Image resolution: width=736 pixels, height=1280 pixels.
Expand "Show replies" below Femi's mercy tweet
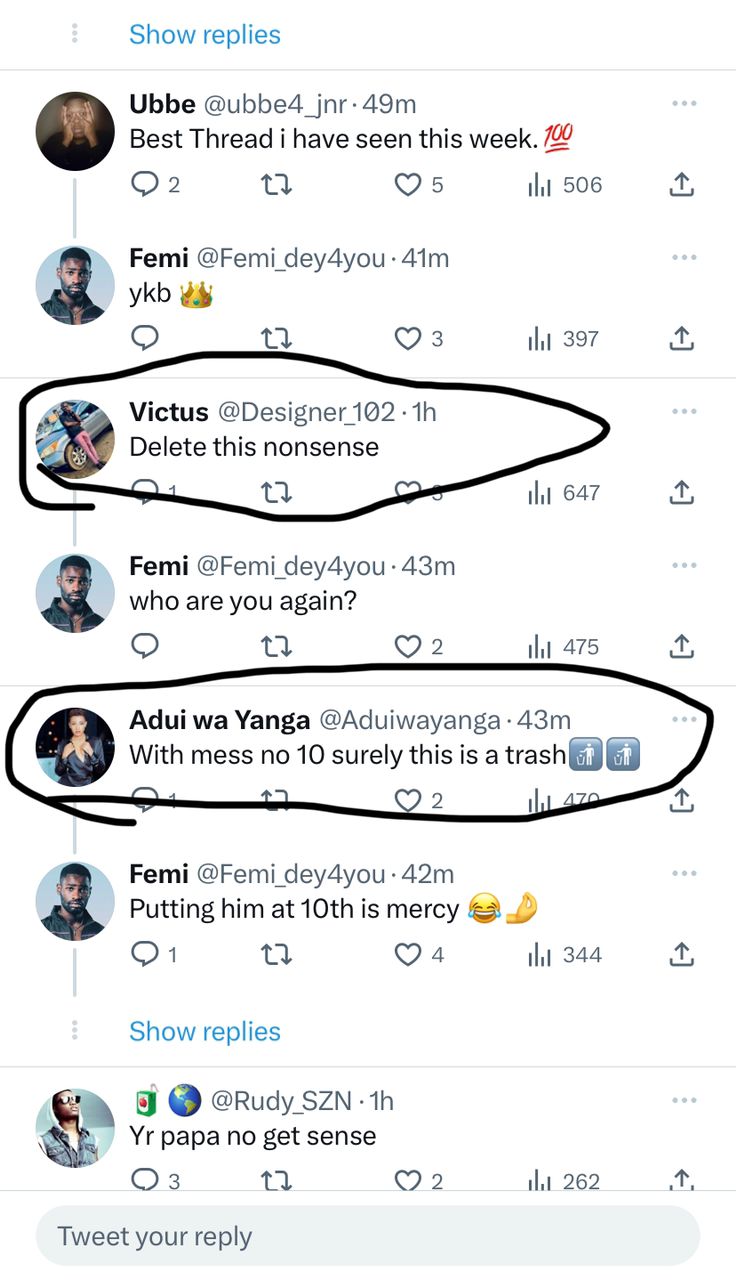coord(204,1031)
